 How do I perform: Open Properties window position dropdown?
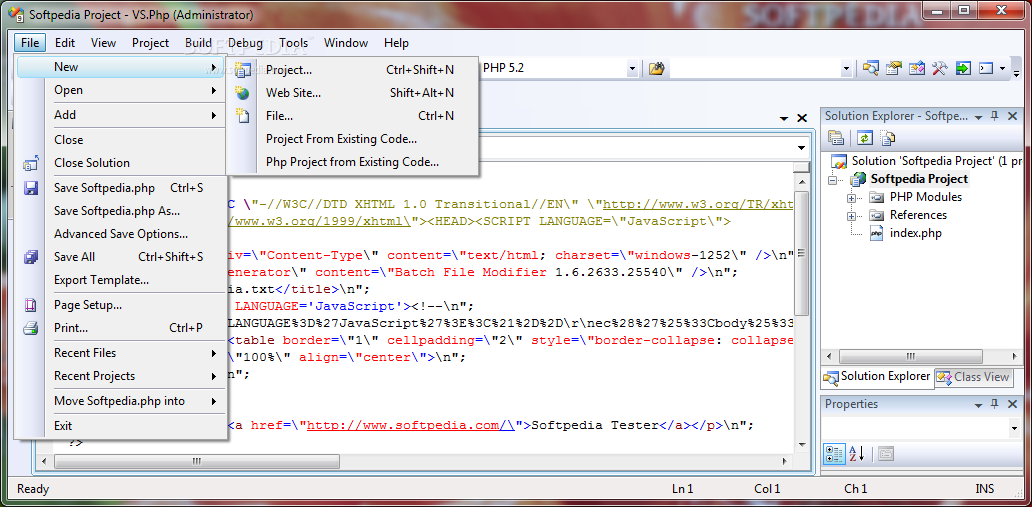979,404
